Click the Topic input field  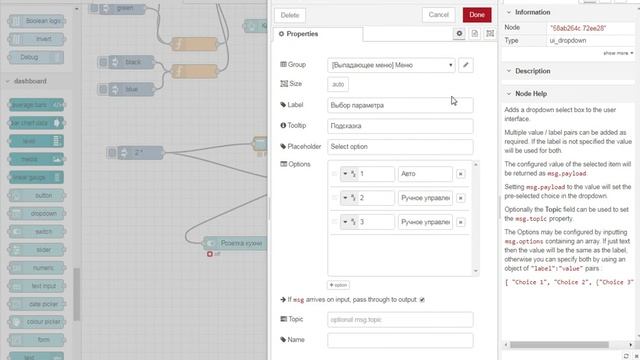pos(400,320)
